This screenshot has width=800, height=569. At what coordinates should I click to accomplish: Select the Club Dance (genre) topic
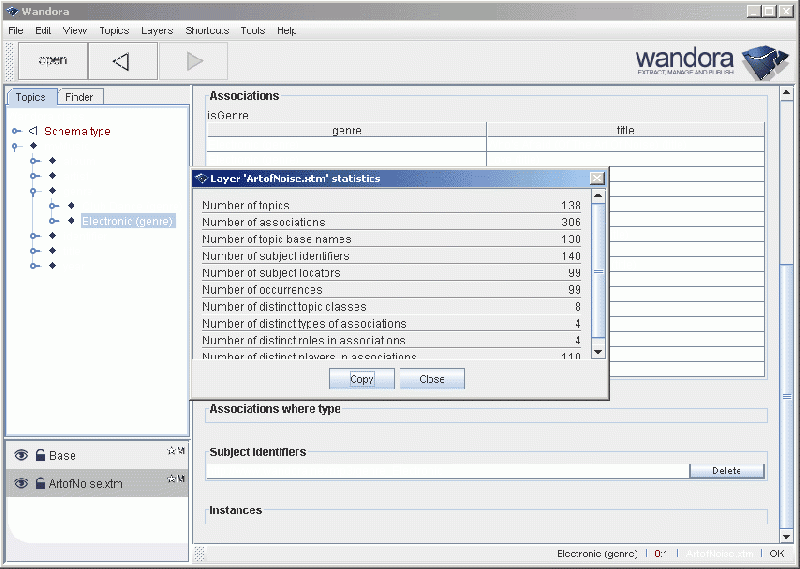coord(132,206)
